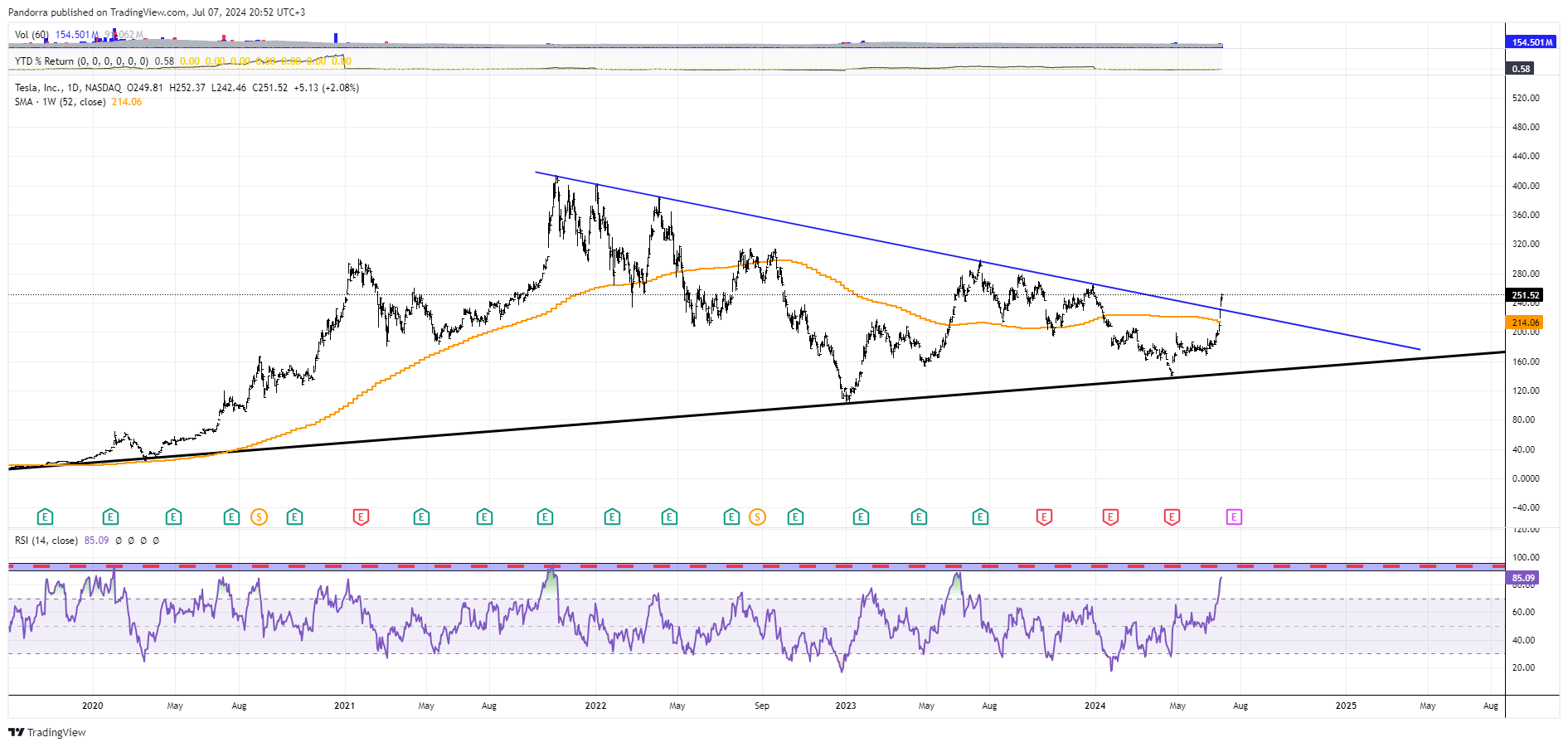Viewport: 1568px width, 747px height.
Task: Select the green earnings marker above Aug 2020
Action: pyautogui.click(x=231, y=517)
